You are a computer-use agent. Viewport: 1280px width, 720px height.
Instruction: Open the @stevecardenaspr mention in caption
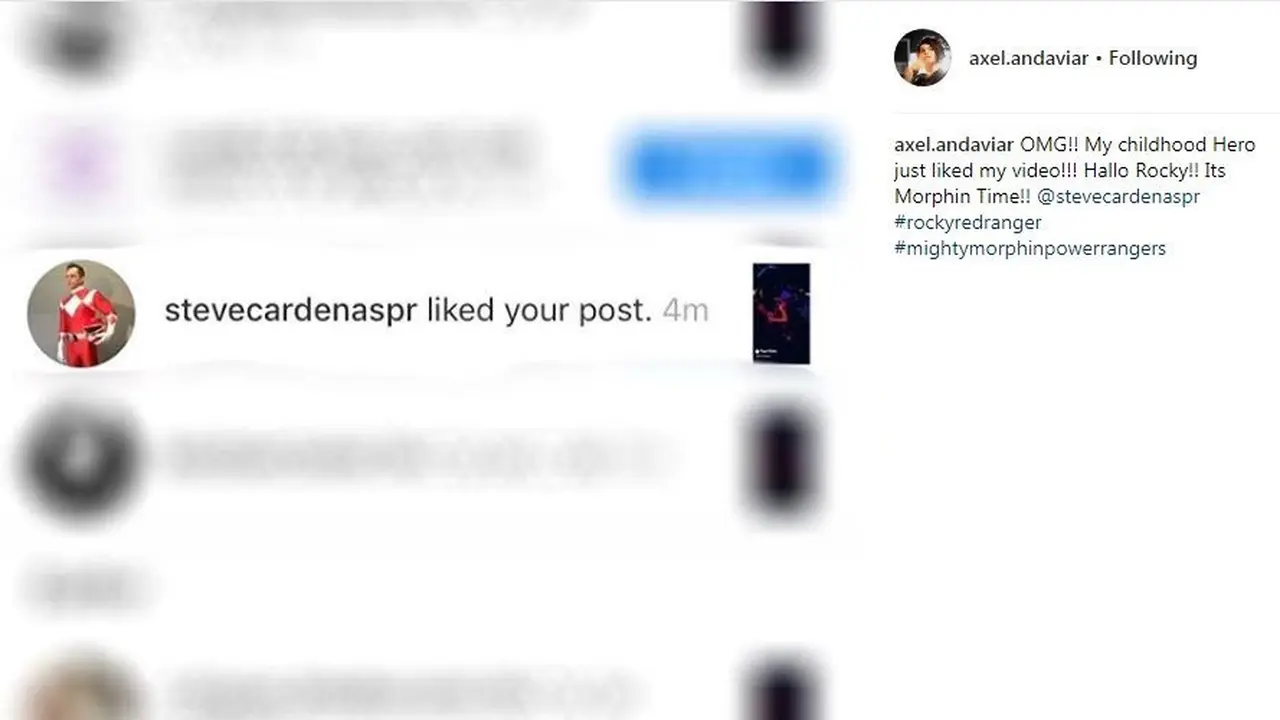[1119, 197]
